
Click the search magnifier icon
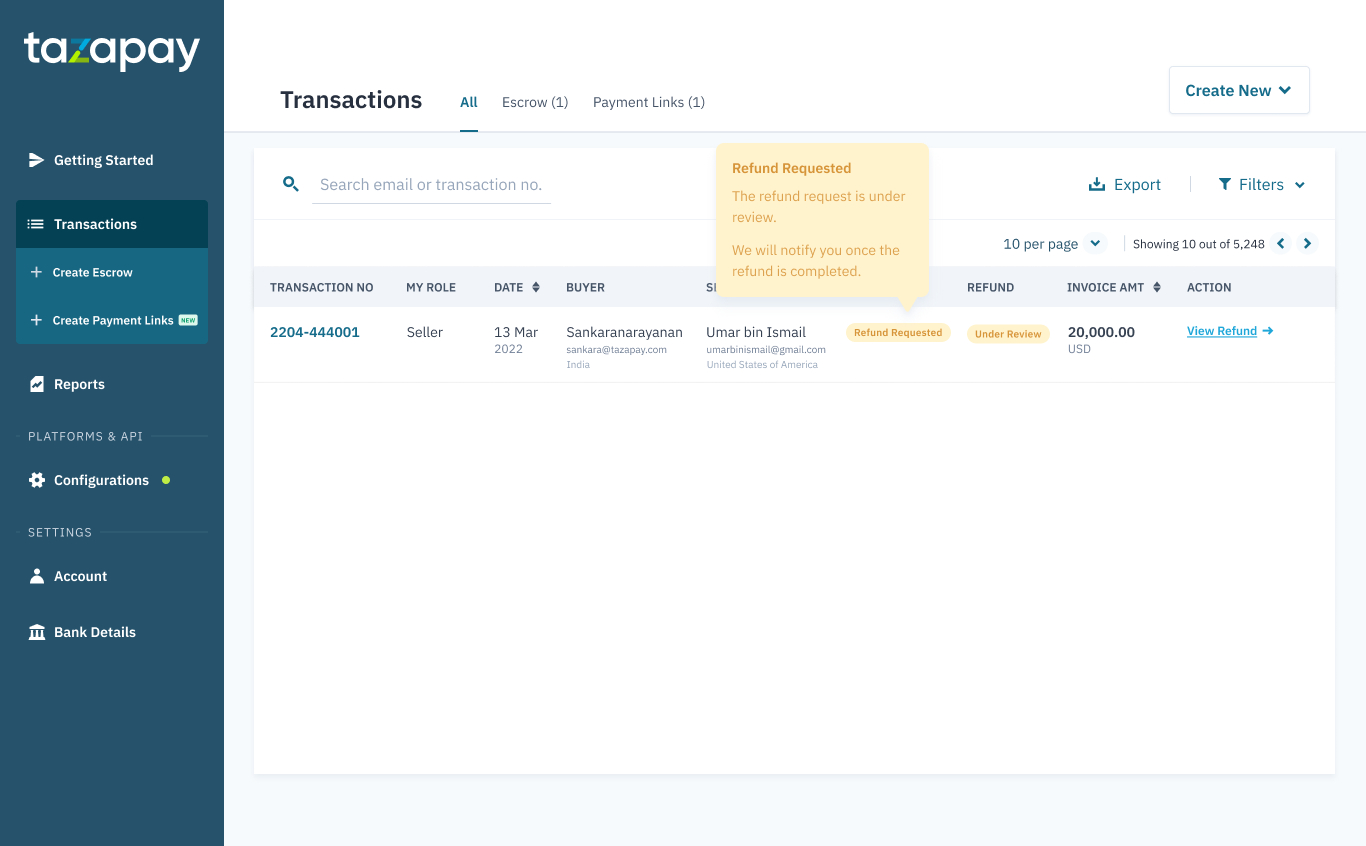[x=291, y=184]
